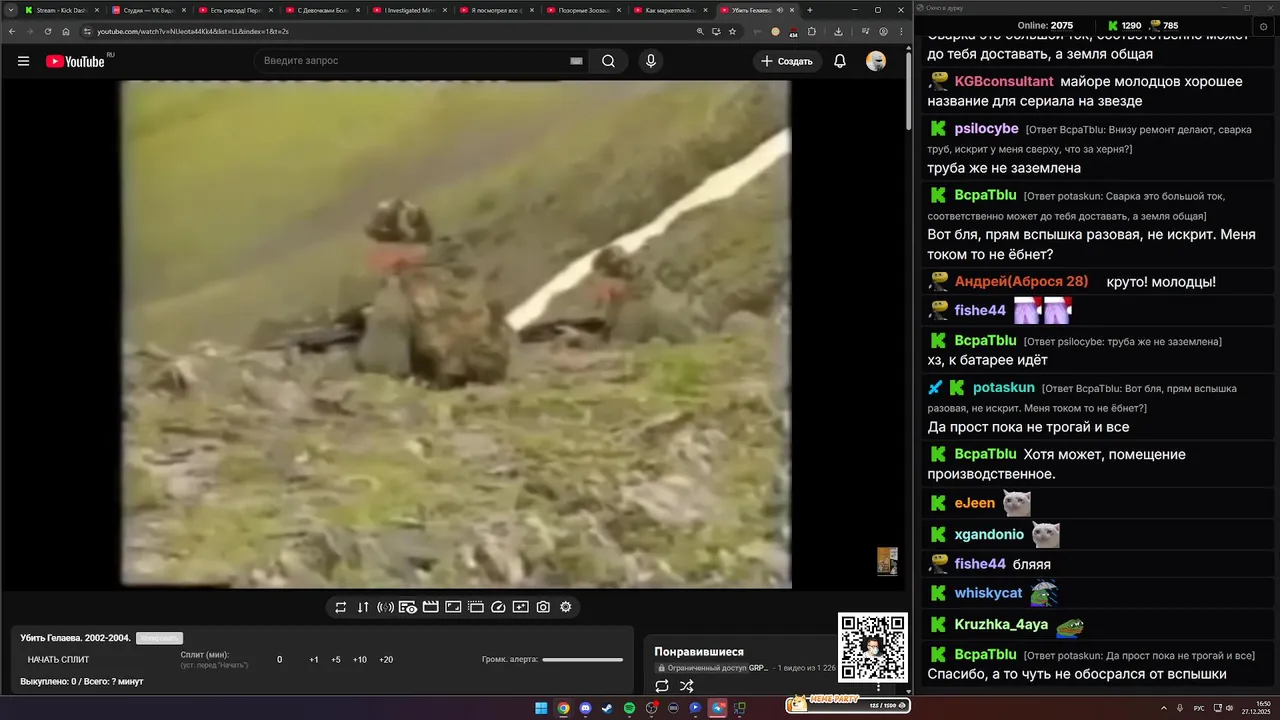
Task: Open Spotify from the taskbar
Action: click(629, 708)
